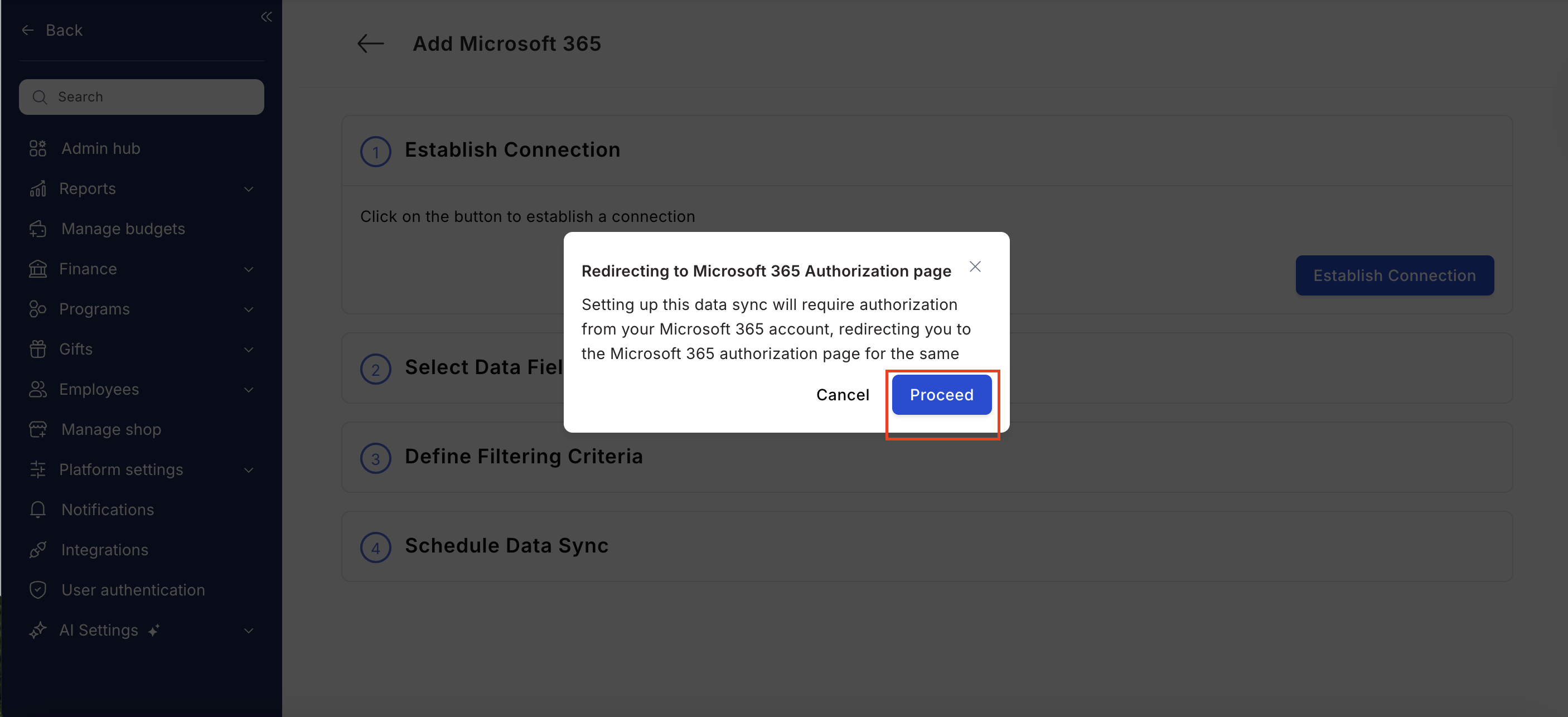
Task: Open step 3 Define Filtering Criteria section
Action: click(x=926, y=457)
